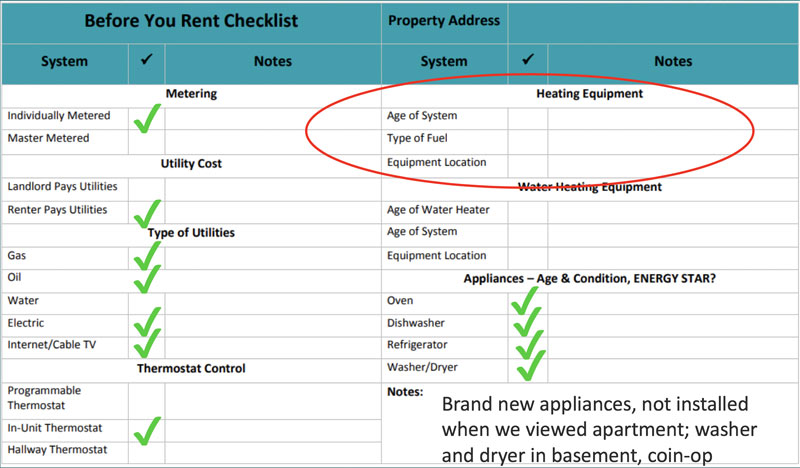Select the Age of Water Heater label

click(438, 210)
